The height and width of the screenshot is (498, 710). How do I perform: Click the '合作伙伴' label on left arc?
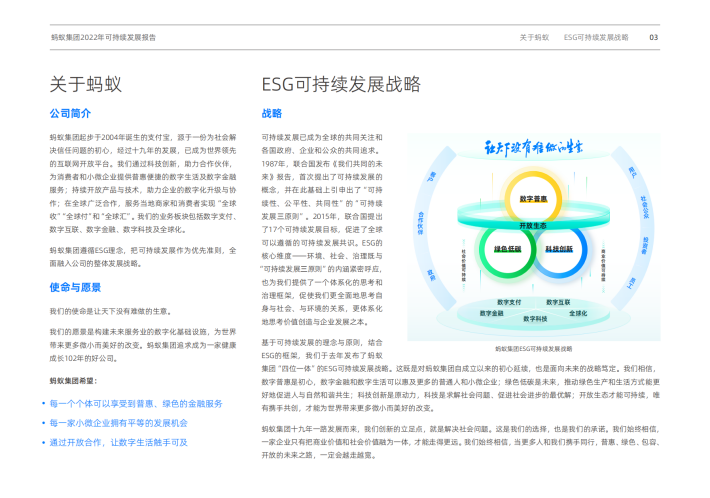(x=421, y=223)
